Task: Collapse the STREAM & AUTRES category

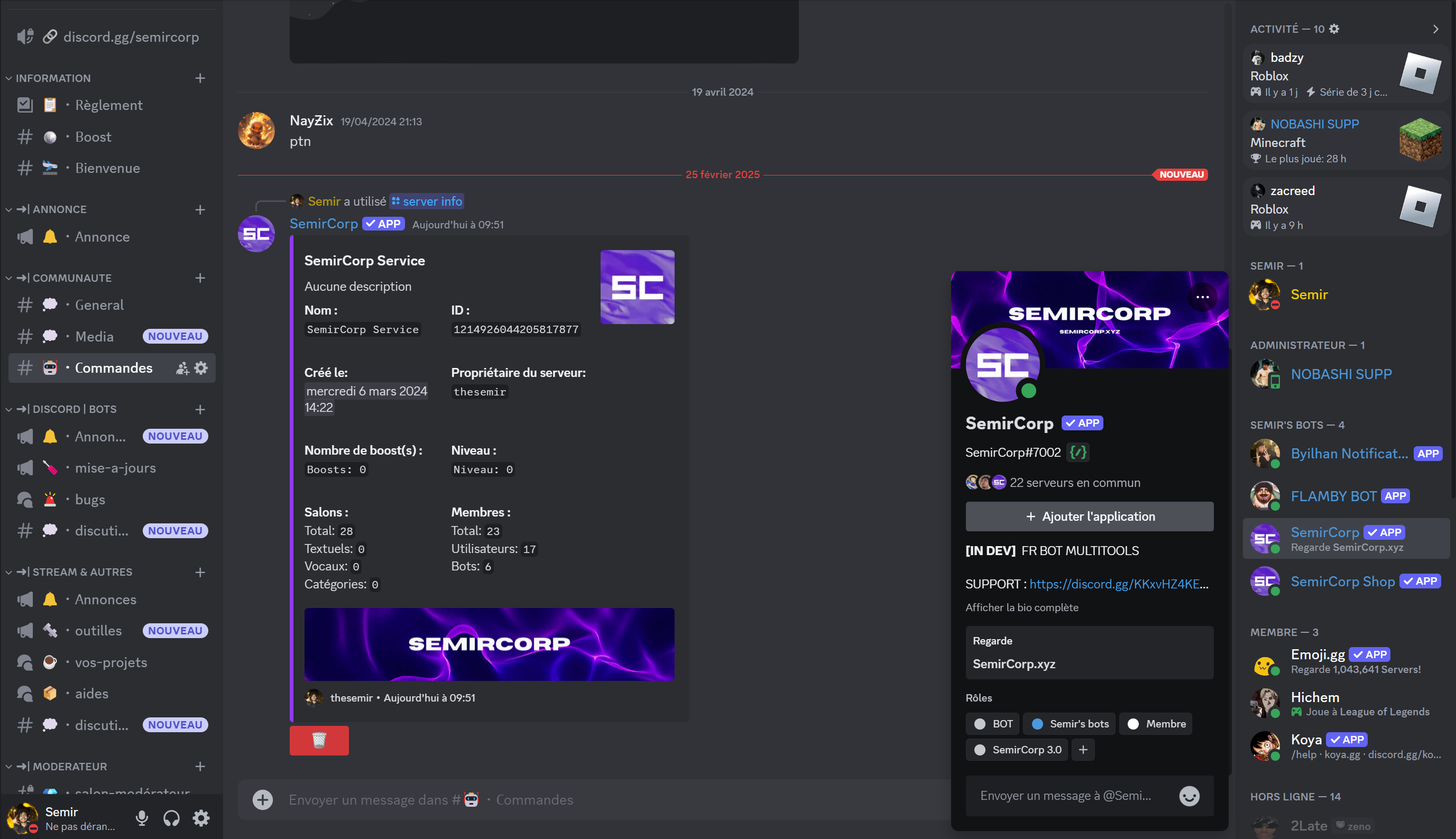Action: [8, 571]
